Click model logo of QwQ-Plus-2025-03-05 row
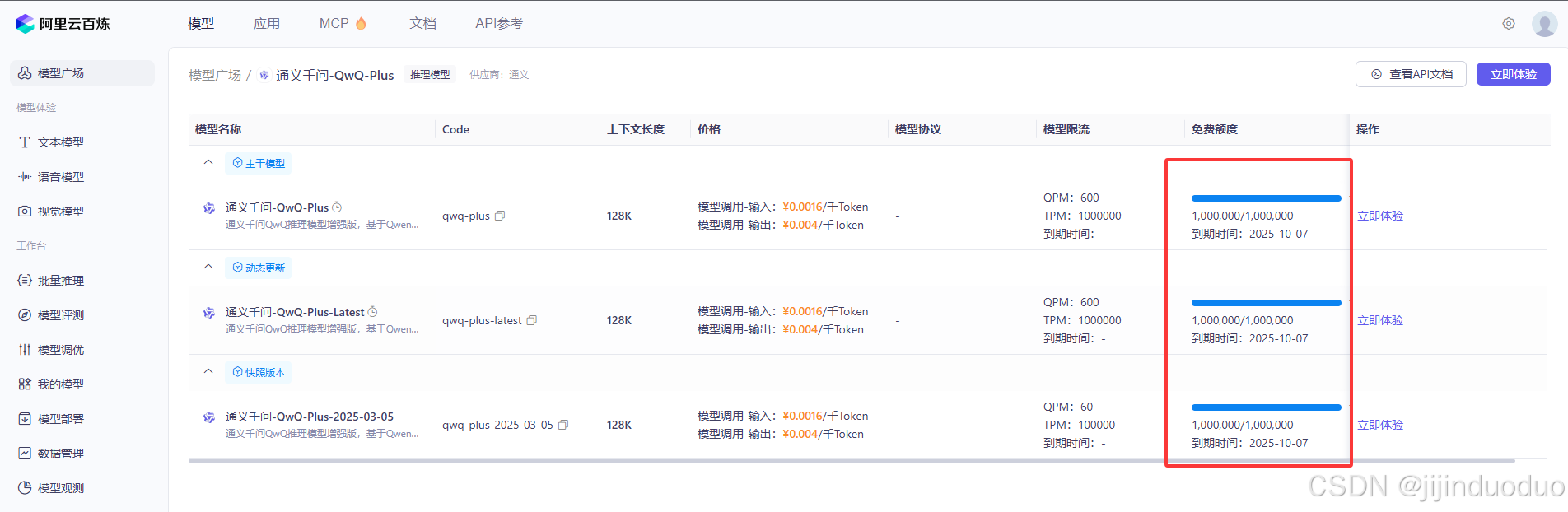The image size is (1568, 512). (x=209, y=417)
